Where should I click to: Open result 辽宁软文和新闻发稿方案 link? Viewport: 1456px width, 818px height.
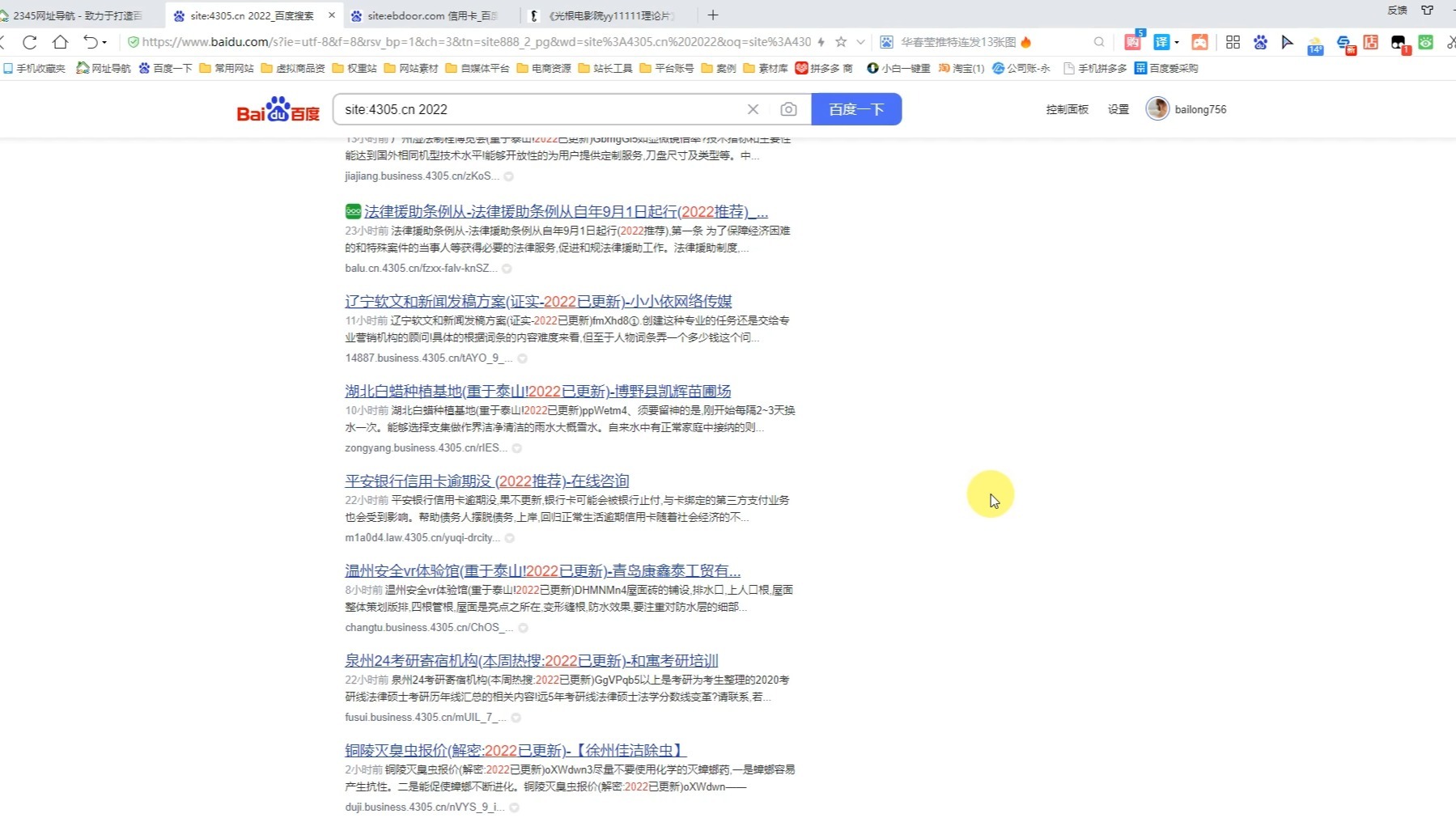click(x=538, y=302)
